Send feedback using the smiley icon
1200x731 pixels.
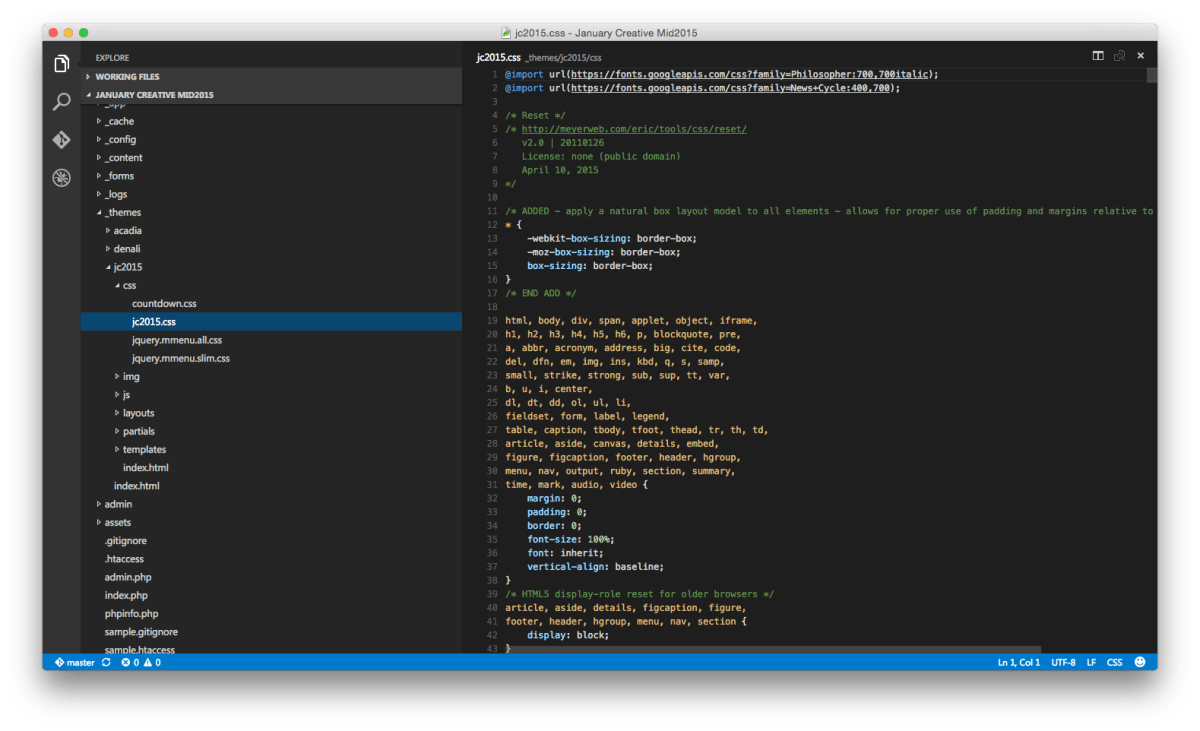pos(1139,662)
